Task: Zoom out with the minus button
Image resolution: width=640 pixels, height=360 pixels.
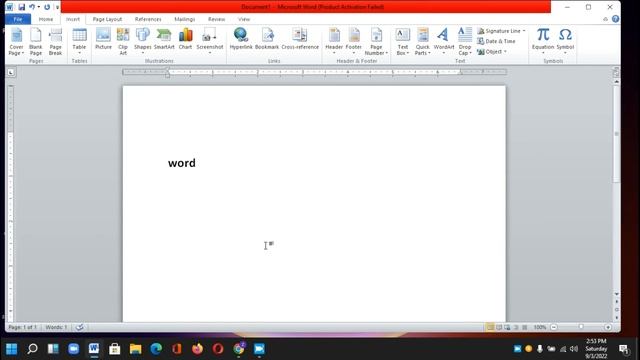Action: (554, 327)
